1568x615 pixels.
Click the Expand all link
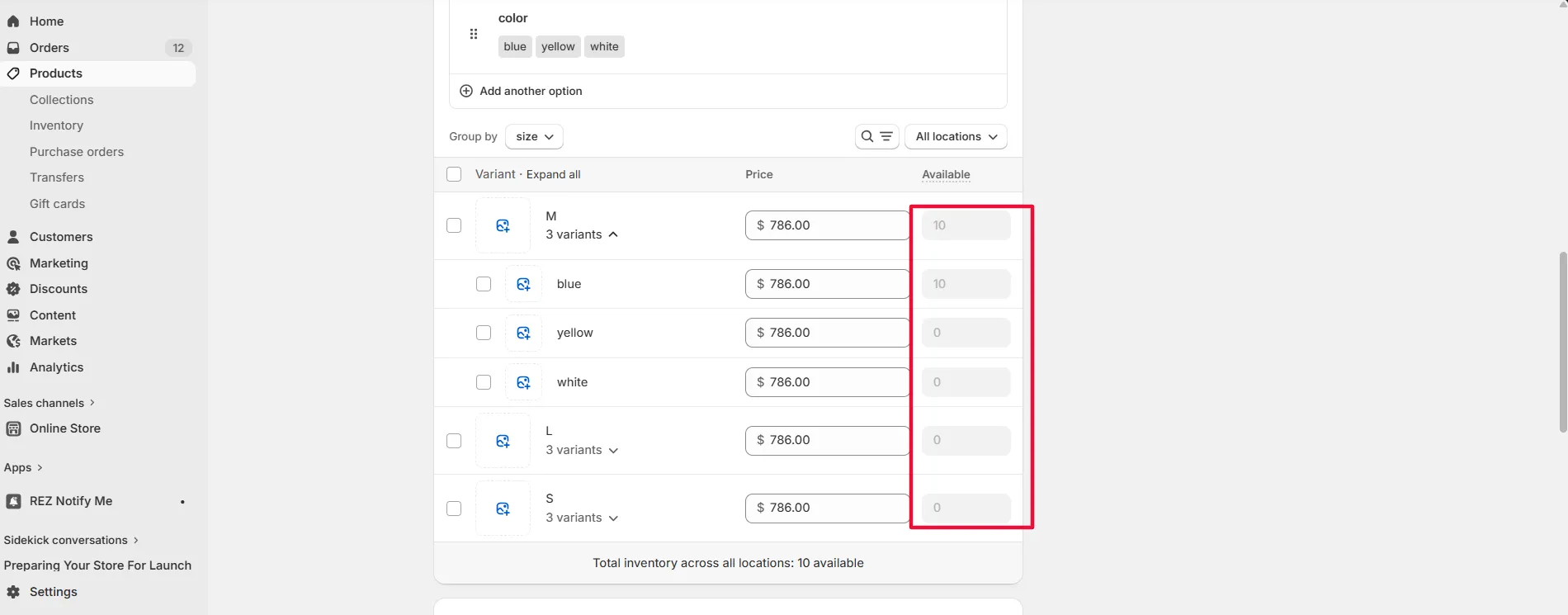tap(554, 174)
